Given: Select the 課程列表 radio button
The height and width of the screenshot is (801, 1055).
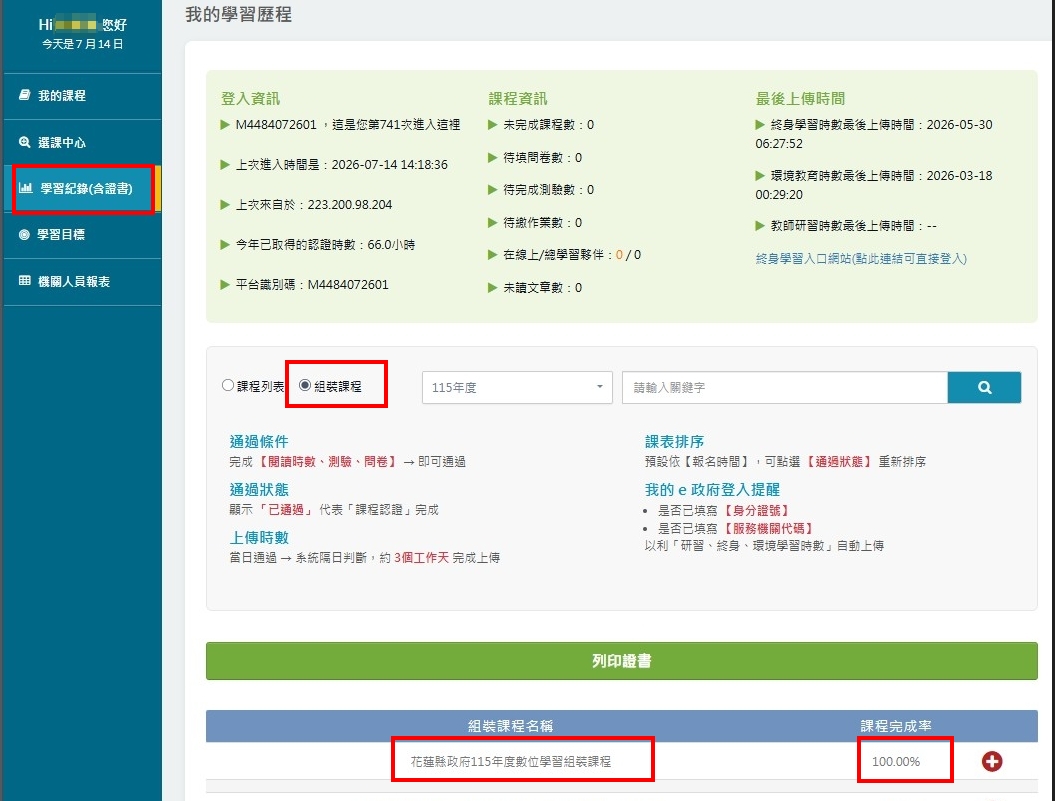Looking at the screenshot, I should click(x=228, y=386).
